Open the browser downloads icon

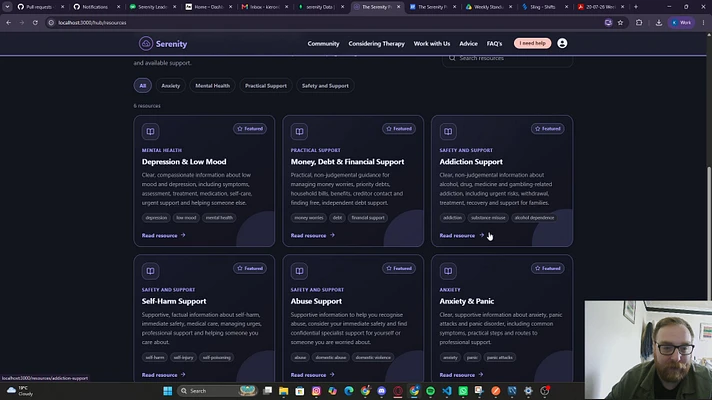[x=659, y=22]
